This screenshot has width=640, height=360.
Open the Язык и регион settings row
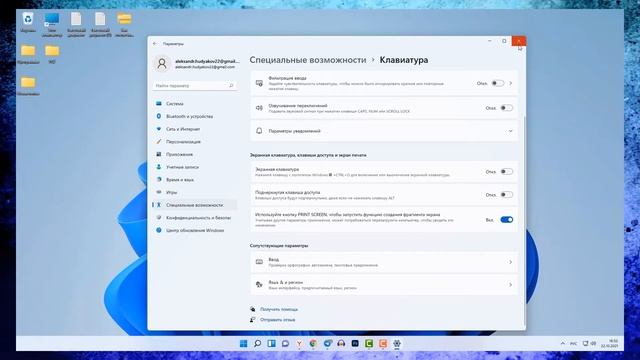(384, 285)
